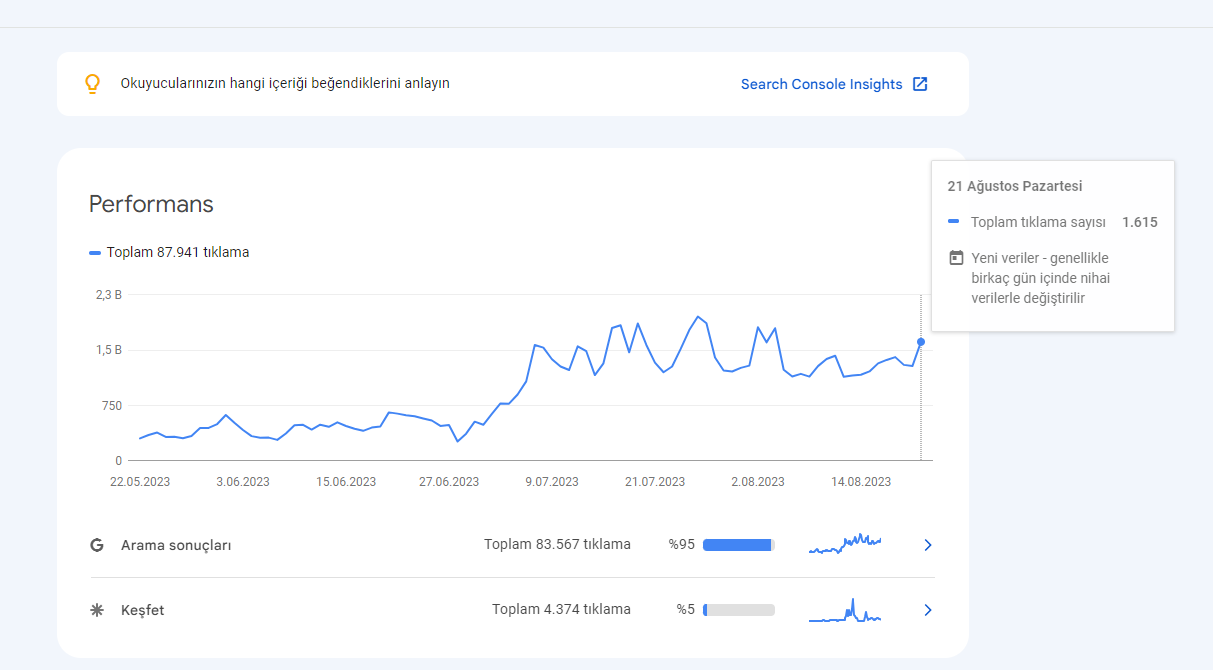Expand the Arama sonuçları row chevron

(x=928, y=545)
